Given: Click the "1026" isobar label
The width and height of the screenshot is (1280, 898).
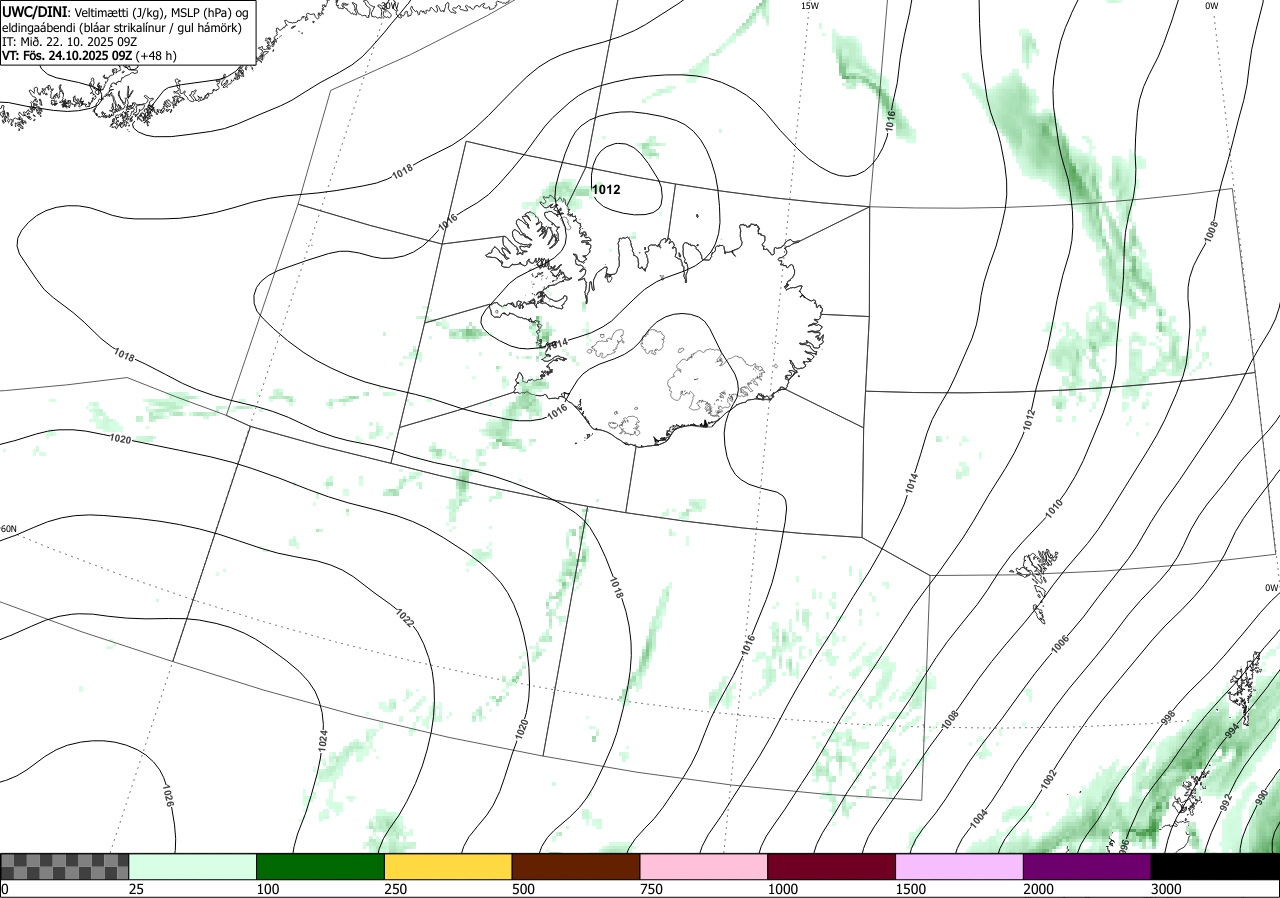Looking at the screenshot, I should point(167,796).
